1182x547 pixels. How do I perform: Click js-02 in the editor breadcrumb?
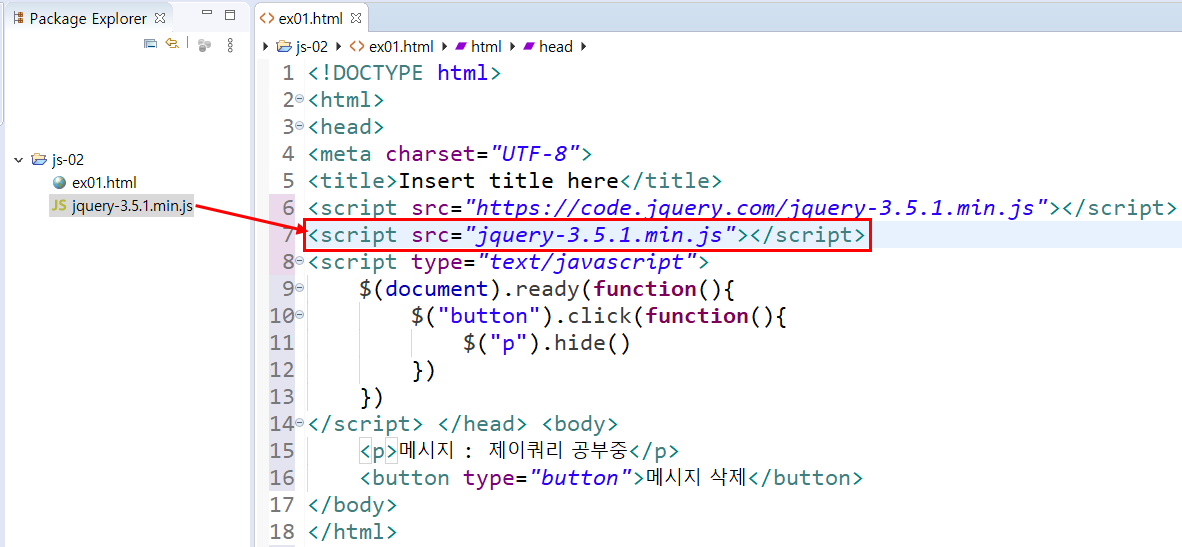pyautogui.click(x=311, y=47)
